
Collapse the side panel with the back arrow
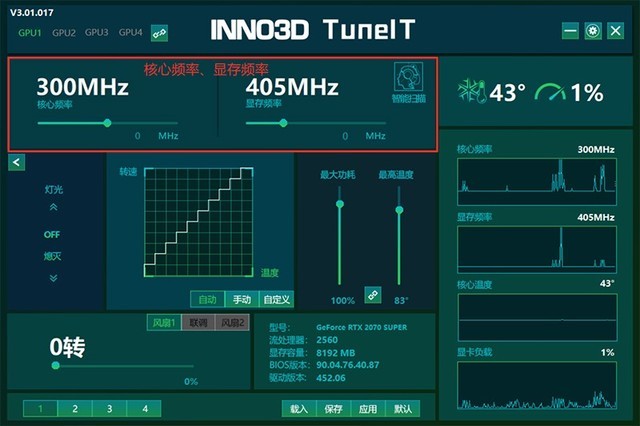point(16,162)
